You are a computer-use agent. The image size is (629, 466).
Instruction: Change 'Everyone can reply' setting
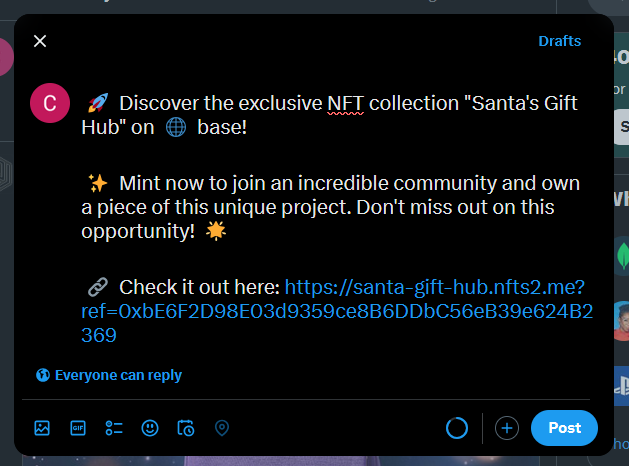[x=109, y=375]
